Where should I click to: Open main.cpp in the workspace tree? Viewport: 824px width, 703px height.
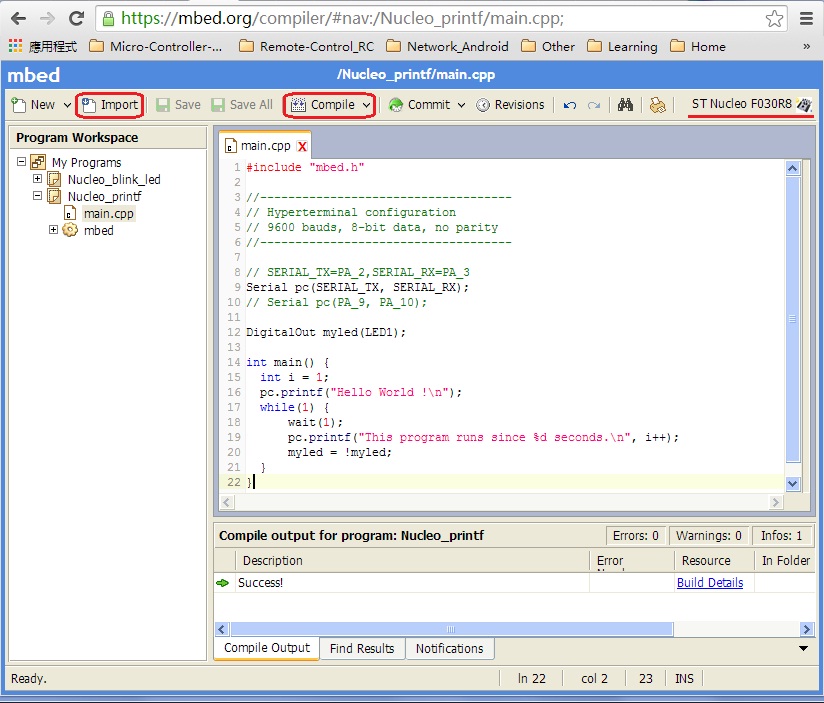click(x=108, y=213)
